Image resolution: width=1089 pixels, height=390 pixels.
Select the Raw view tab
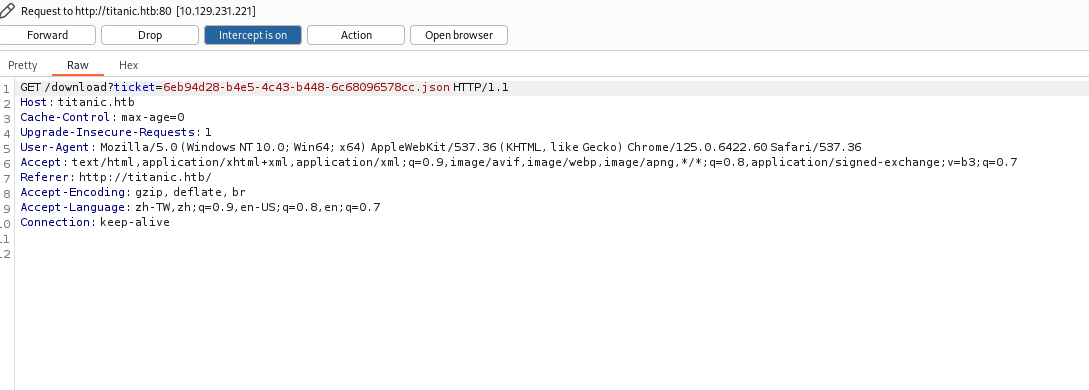tap(78, 65)
